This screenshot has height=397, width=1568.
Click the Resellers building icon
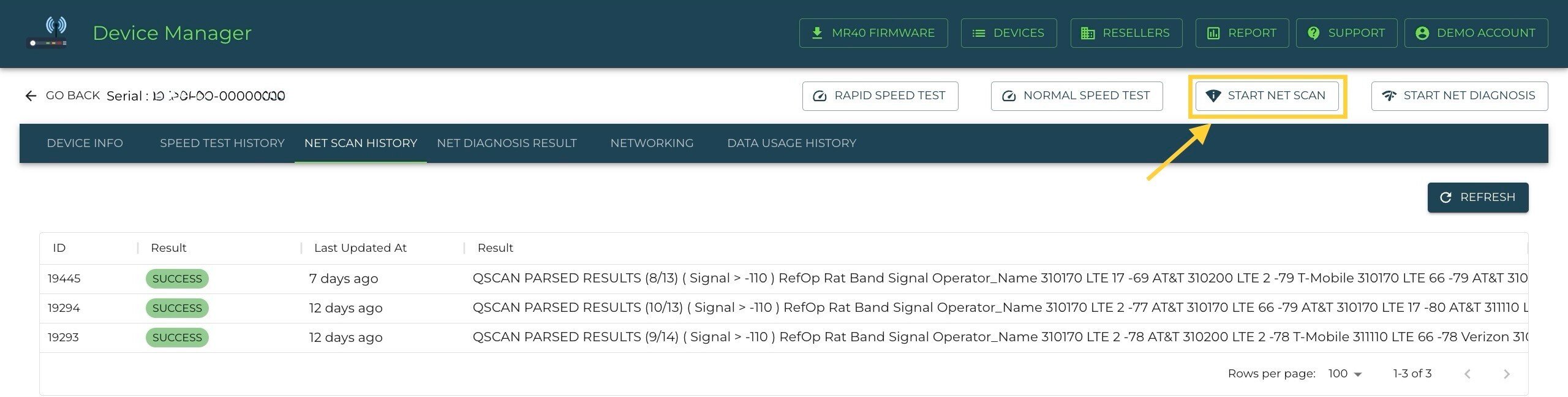click(1088, 33)
